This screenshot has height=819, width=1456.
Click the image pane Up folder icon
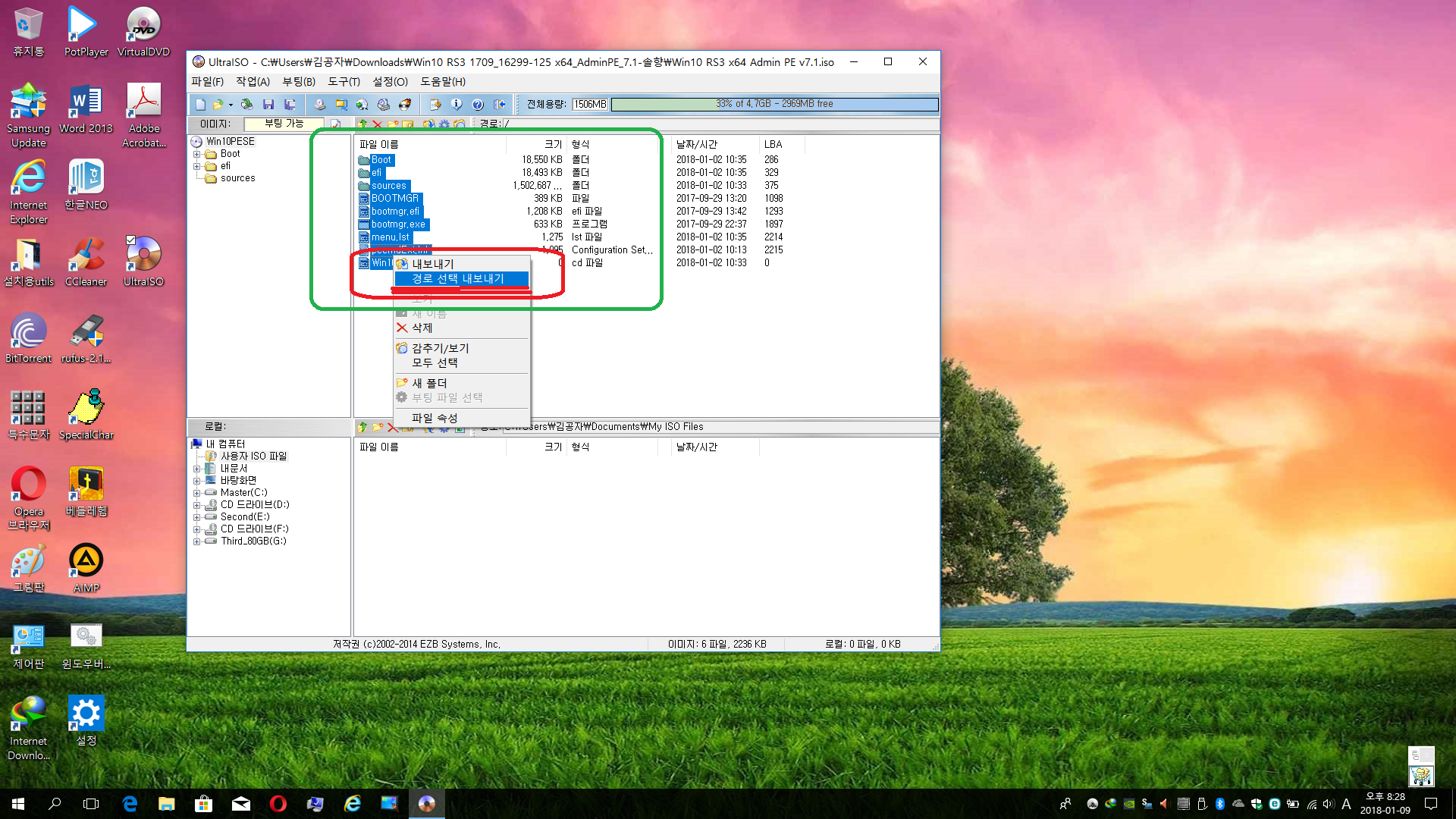coord(362,124)
